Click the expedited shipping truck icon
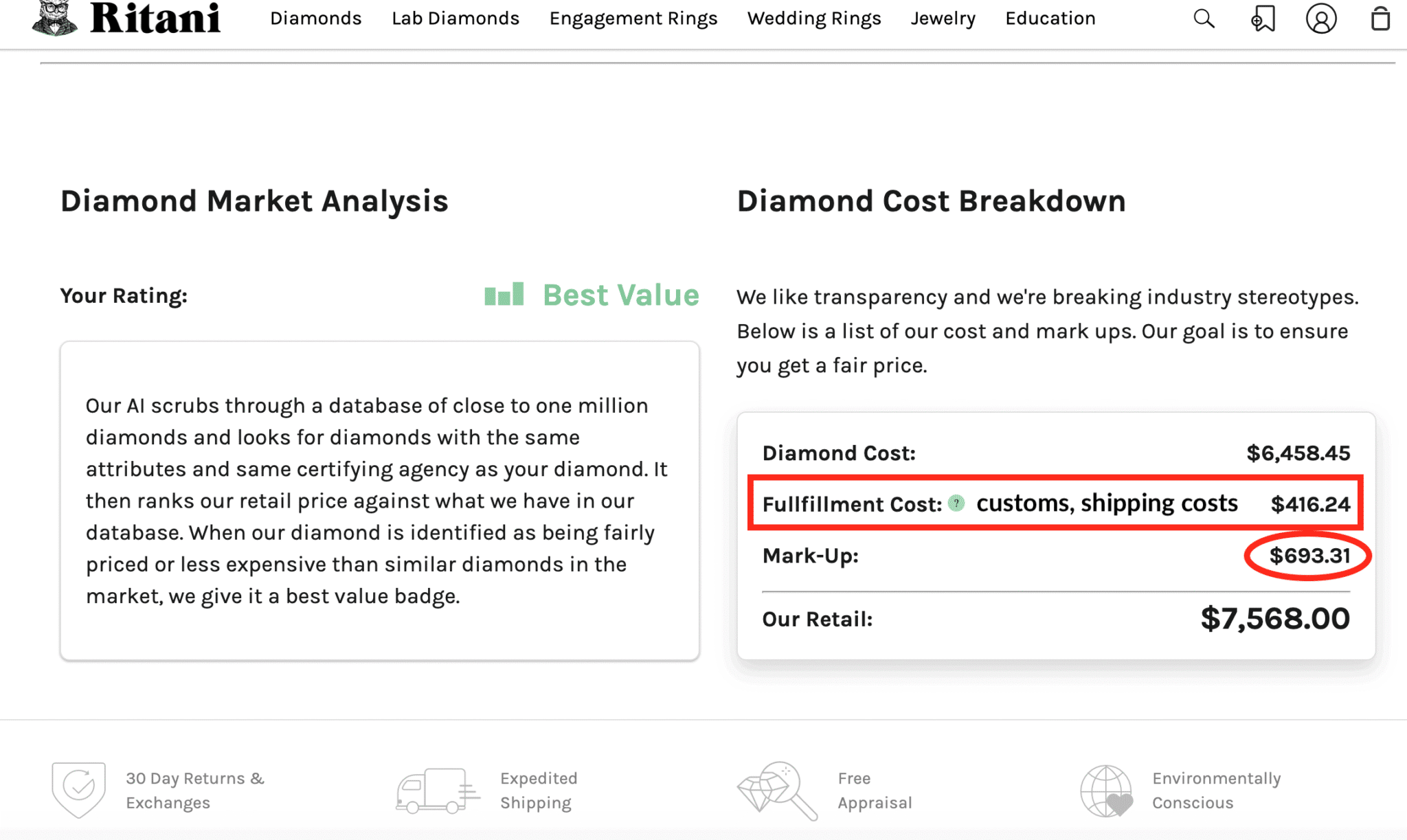 [x=437, y=791]
